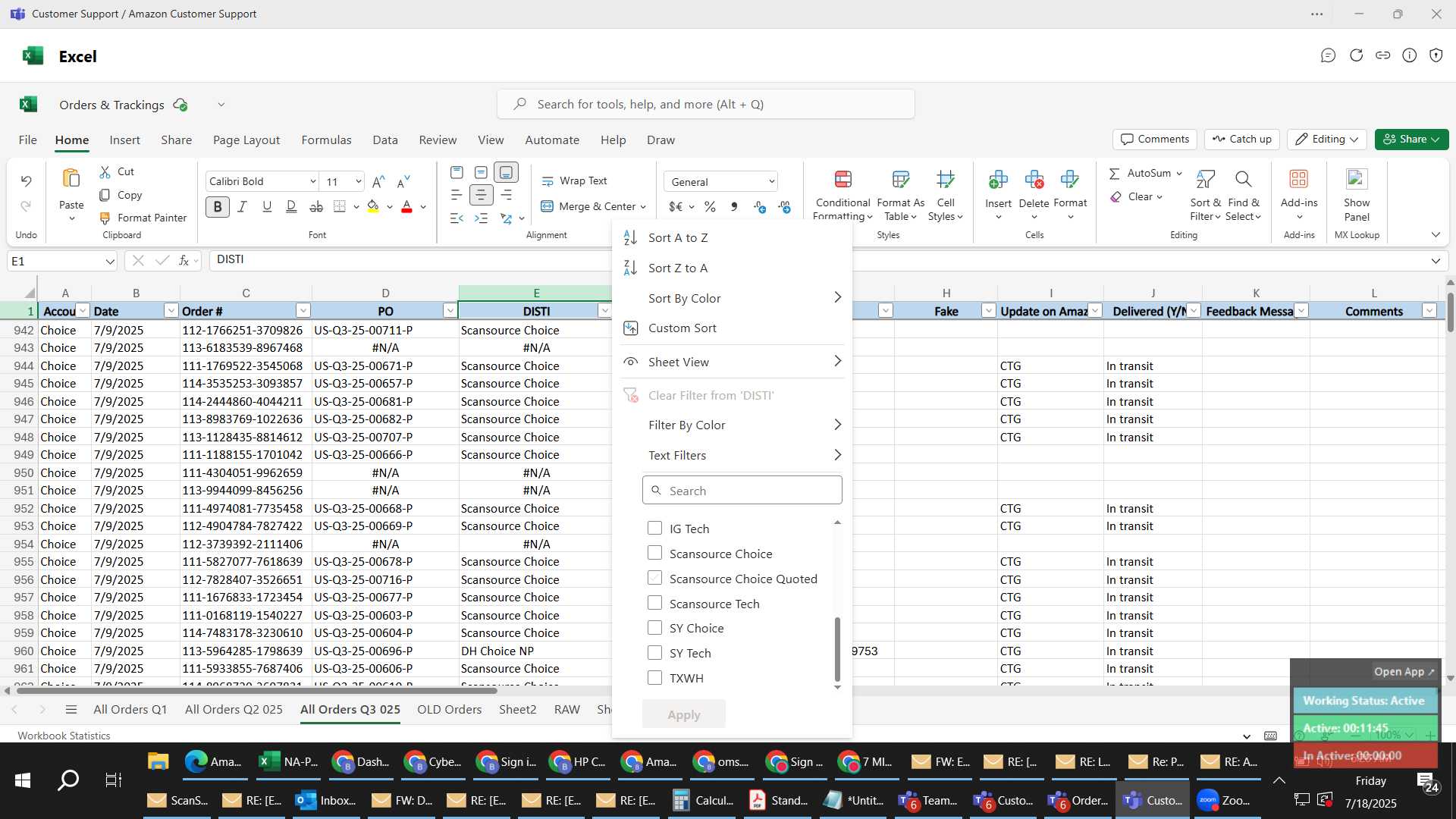Open the Editing mode dropdown

pos(1327,140)
